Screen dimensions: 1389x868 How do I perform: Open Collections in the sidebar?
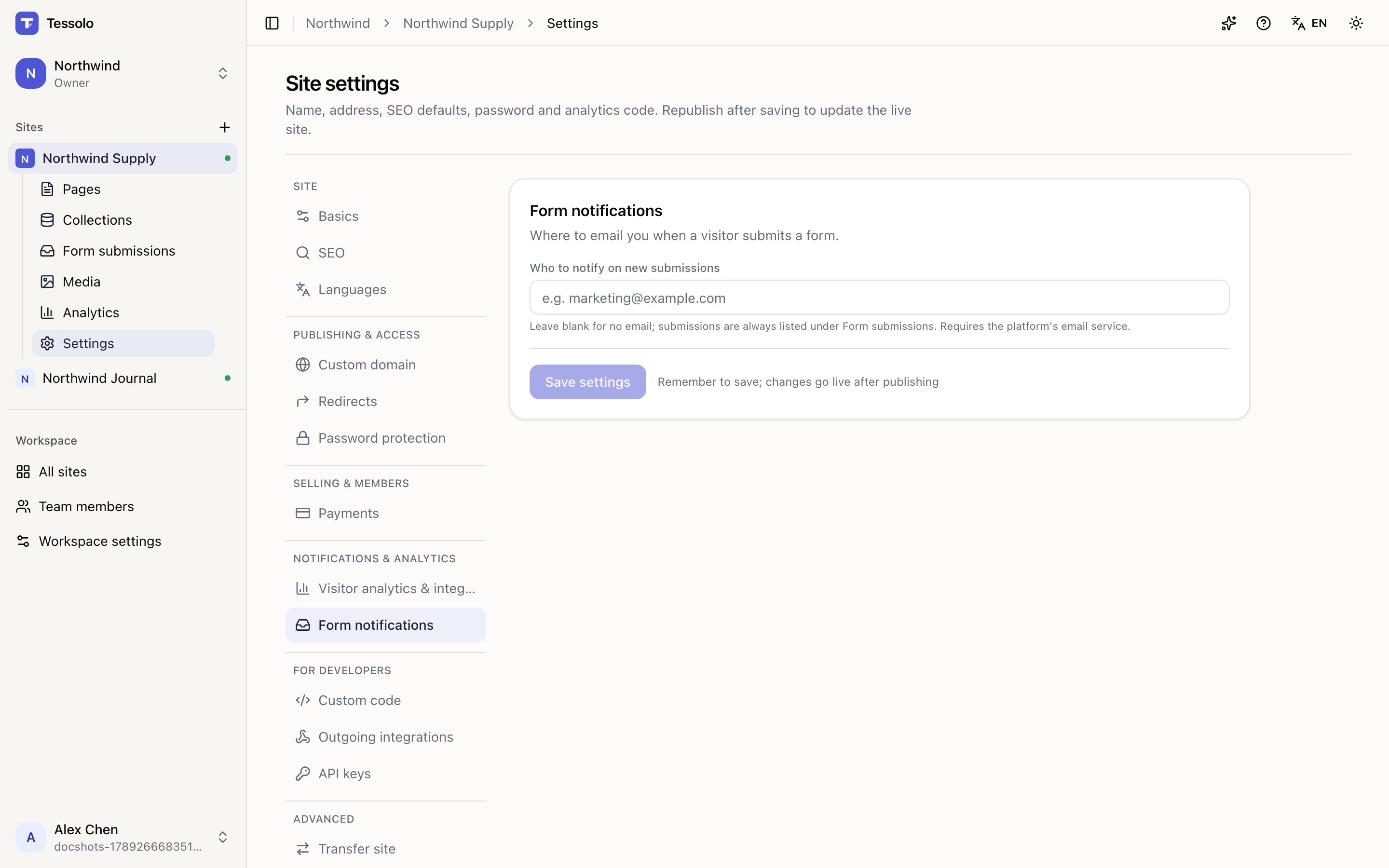click(x=123, y=220)
